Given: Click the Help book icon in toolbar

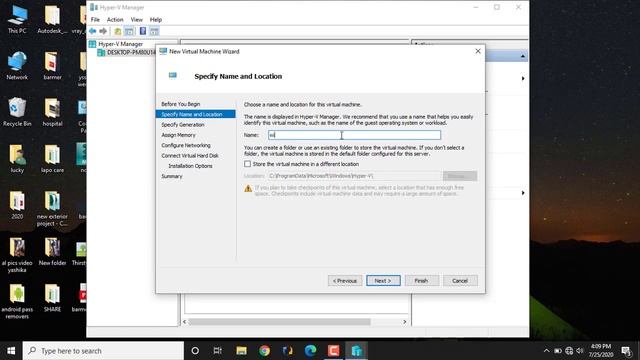Looking at the screenshot, I should tap(143, 31).
